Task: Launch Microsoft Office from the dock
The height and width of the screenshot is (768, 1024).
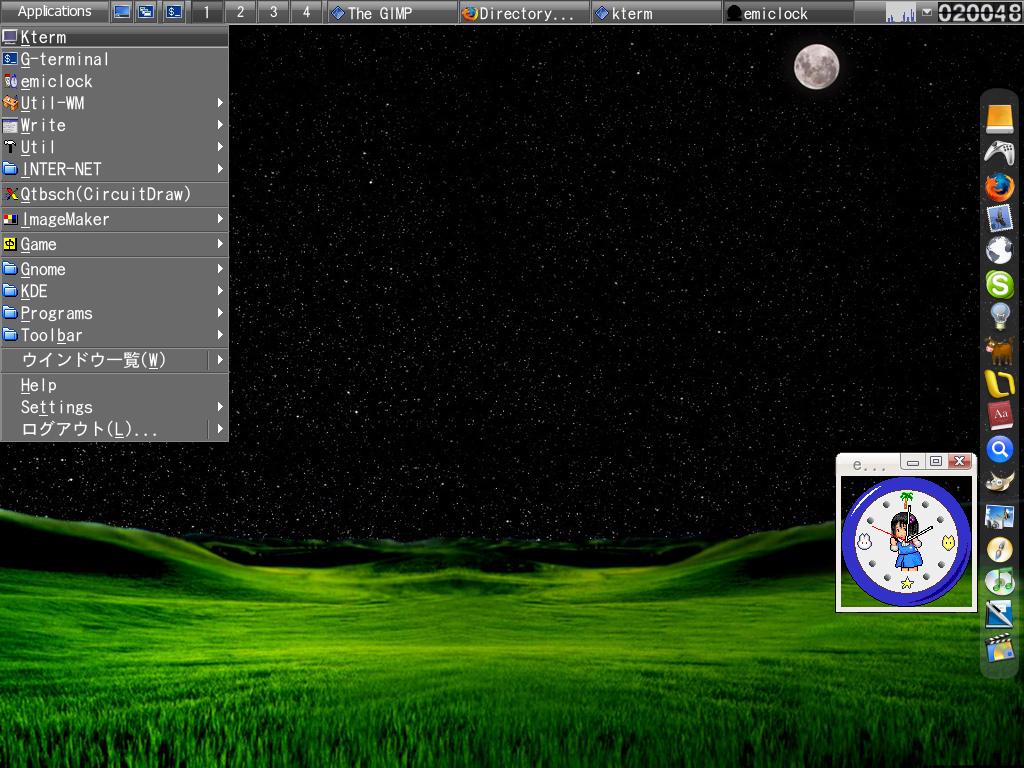Action: 1000,385
